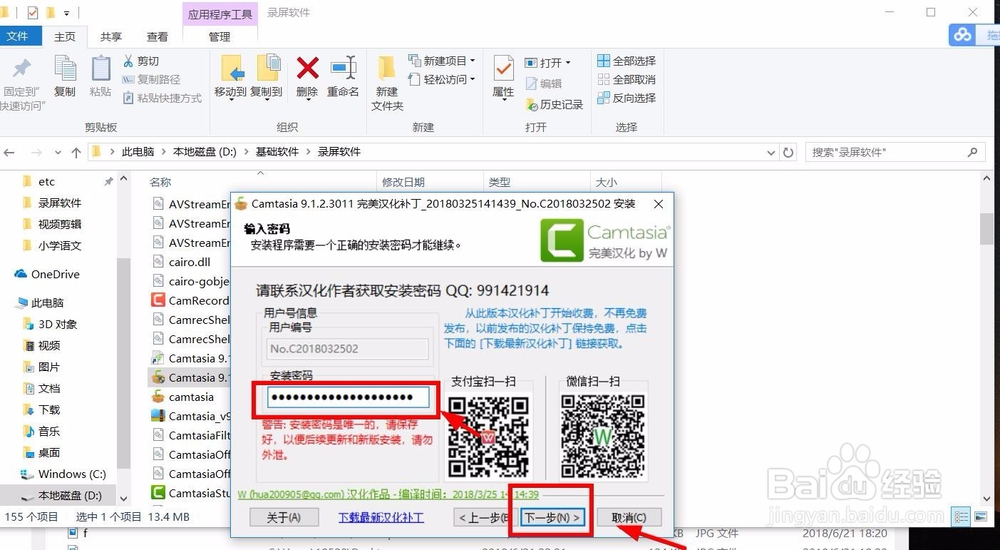1000x550 pixels.
Task: Select the camtasia file in list
Action: (x=191, y=397)
